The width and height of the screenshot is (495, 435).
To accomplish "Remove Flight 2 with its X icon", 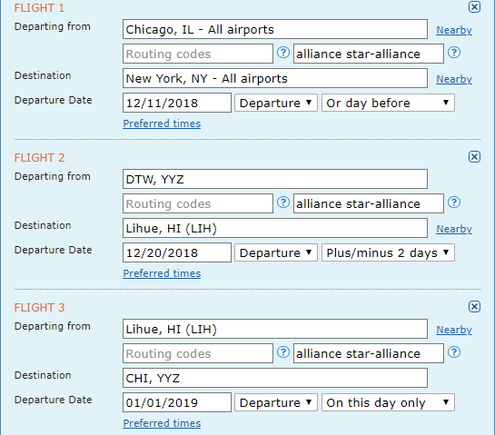I will pos(474,157).
